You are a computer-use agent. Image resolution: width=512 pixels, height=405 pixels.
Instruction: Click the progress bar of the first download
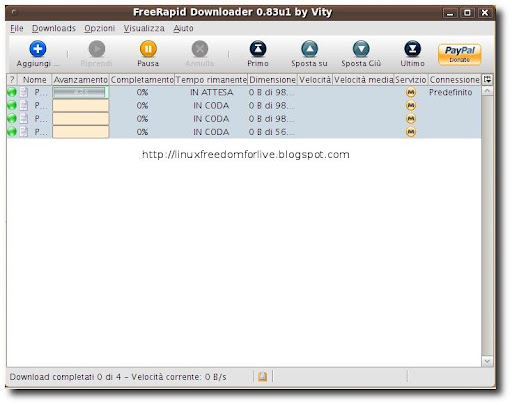[x=80, y=92]
